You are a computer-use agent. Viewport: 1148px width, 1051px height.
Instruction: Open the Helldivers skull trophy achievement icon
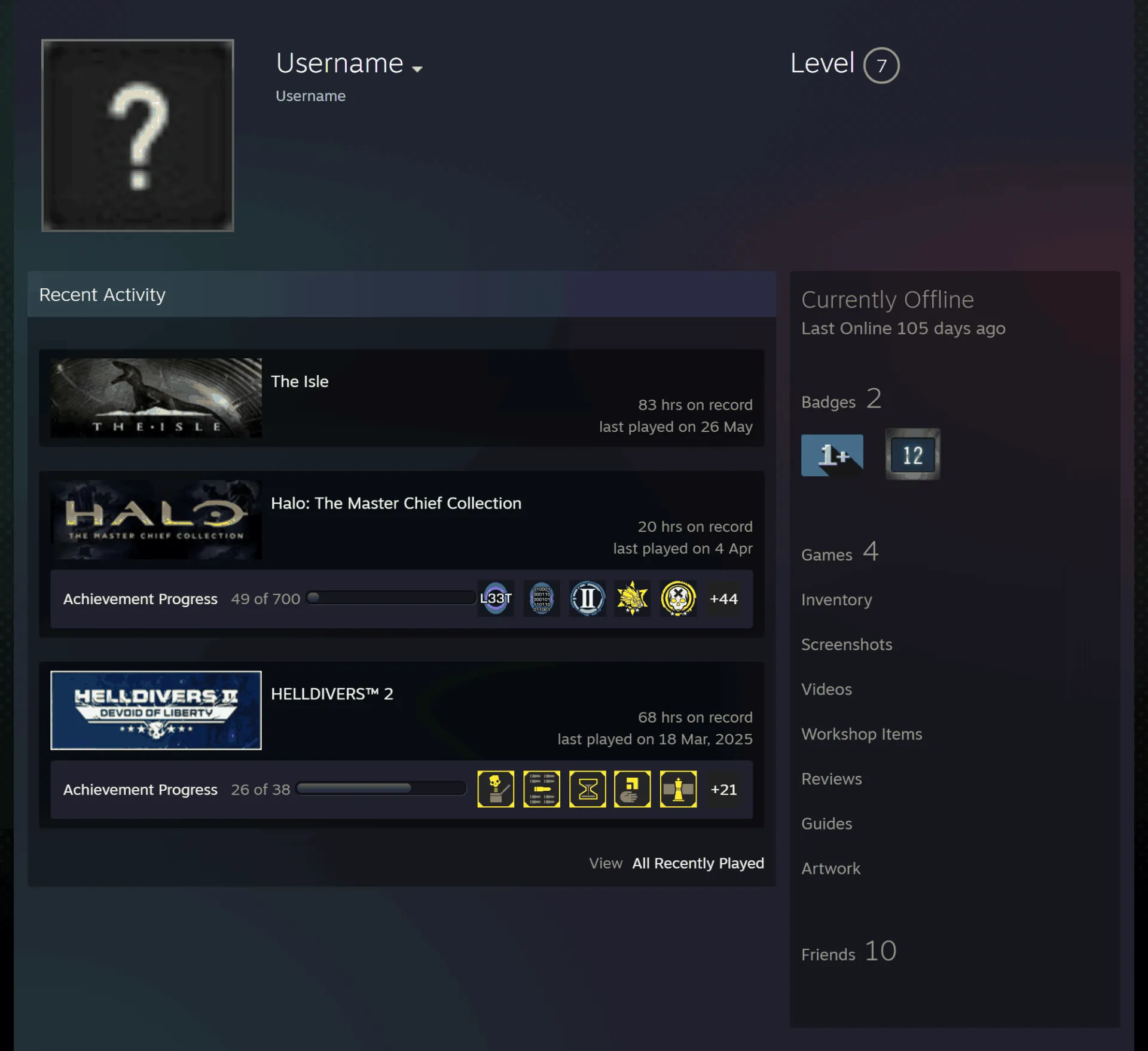[x=496, y=789]
